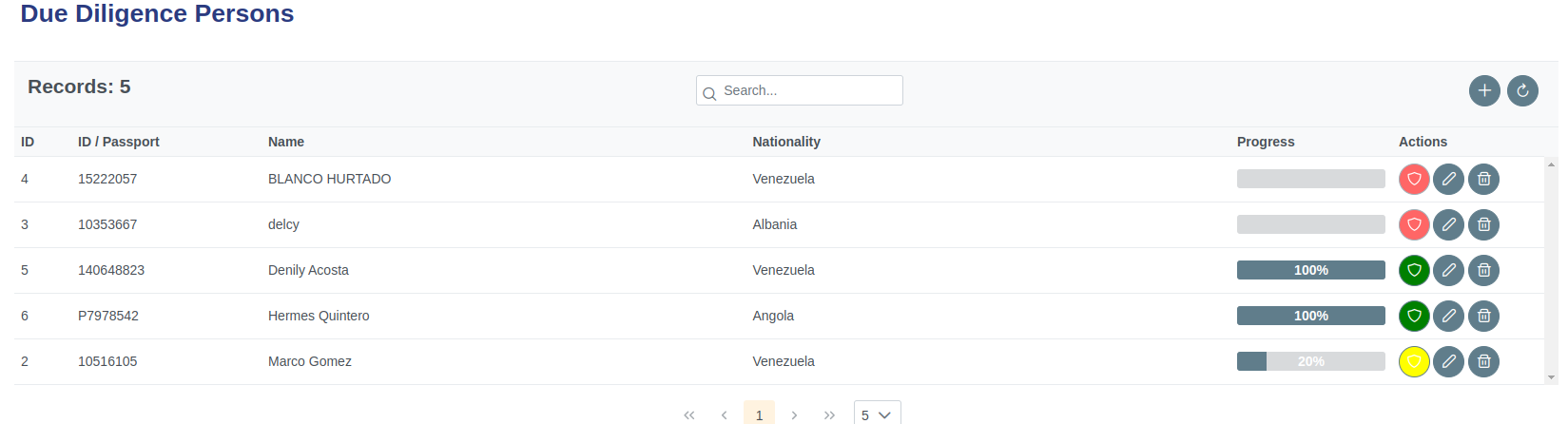
Task: Sort by the Name column header
Action: pyautogui.click(x=286, y=142)
